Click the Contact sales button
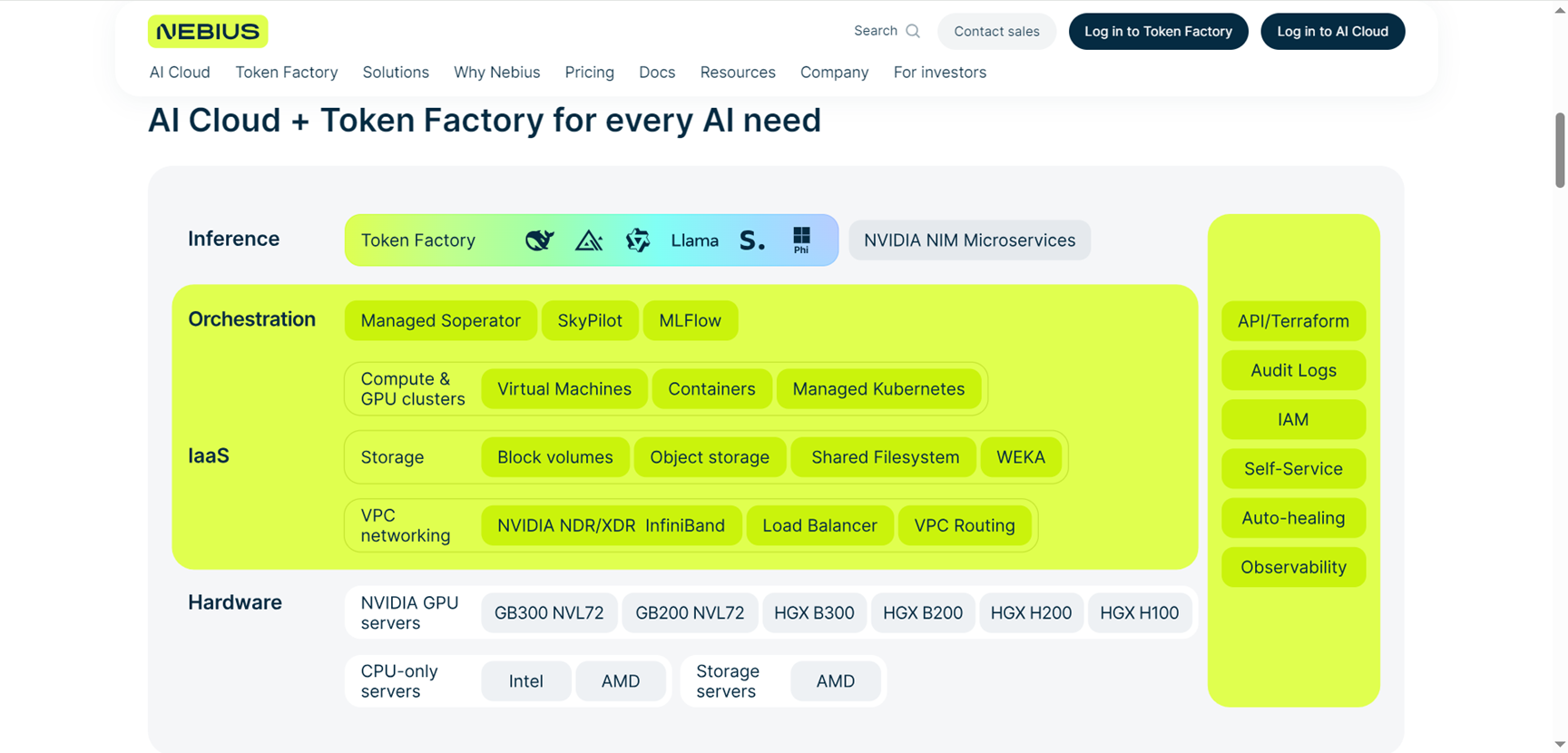This screenshot has height=753, width=1568. point(996,32)
